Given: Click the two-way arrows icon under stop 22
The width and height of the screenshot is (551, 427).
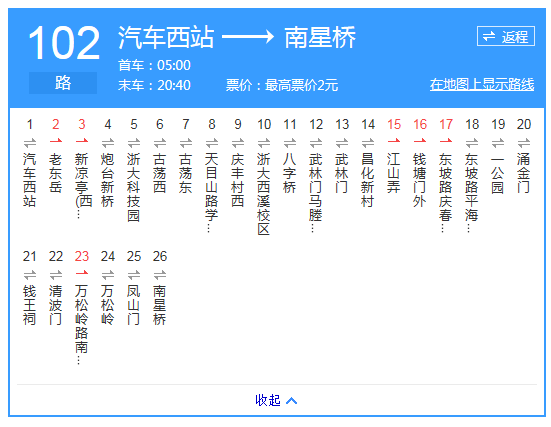Looking at the screenshot, I should tap(56, 274).
